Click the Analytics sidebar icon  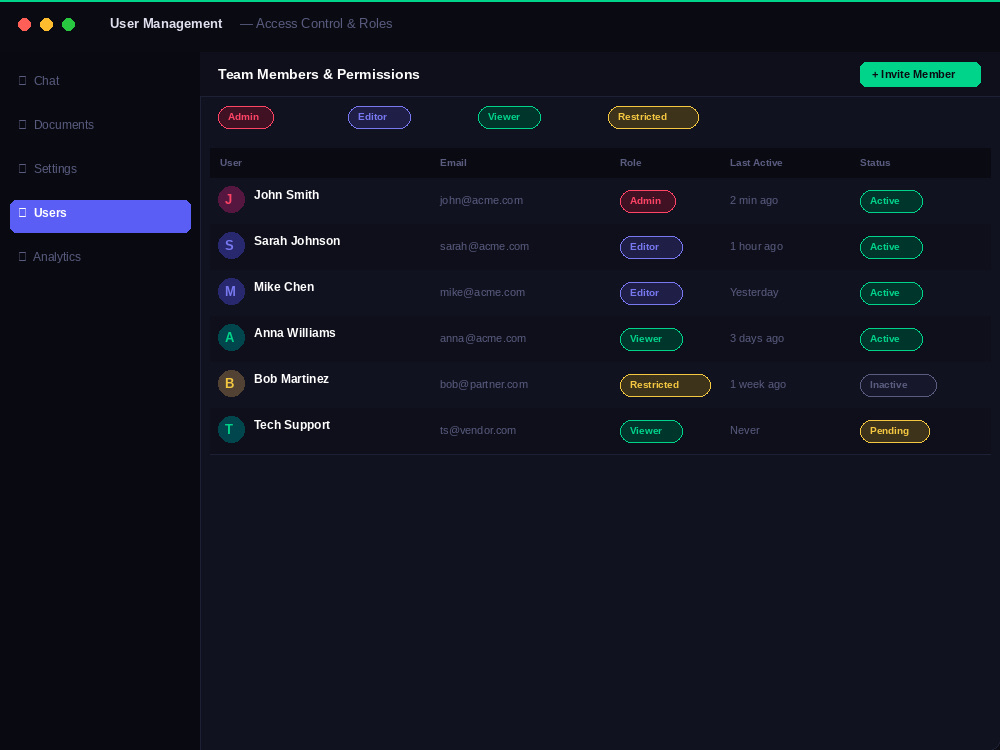pyautogui.click(x=22, y=256)
